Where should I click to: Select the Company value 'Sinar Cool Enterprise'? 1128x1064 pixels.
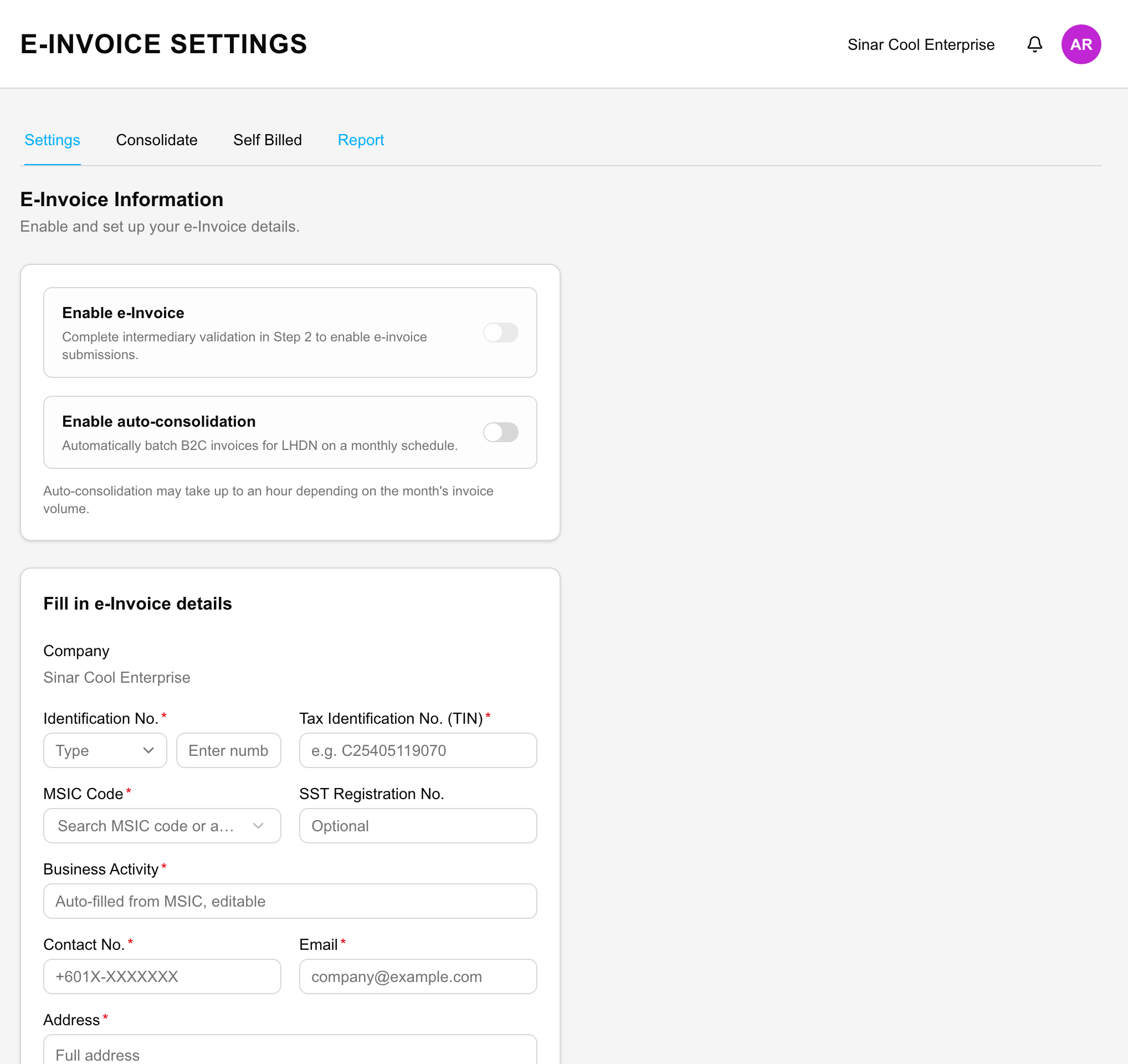[x=117, y=678]
